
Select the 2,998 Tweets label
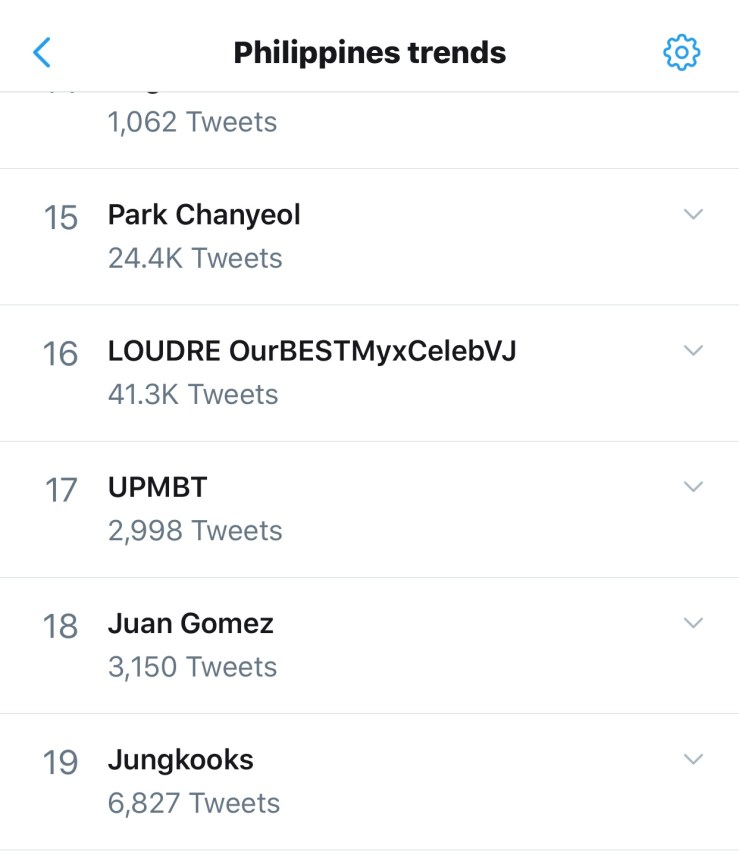coord(195,530)
